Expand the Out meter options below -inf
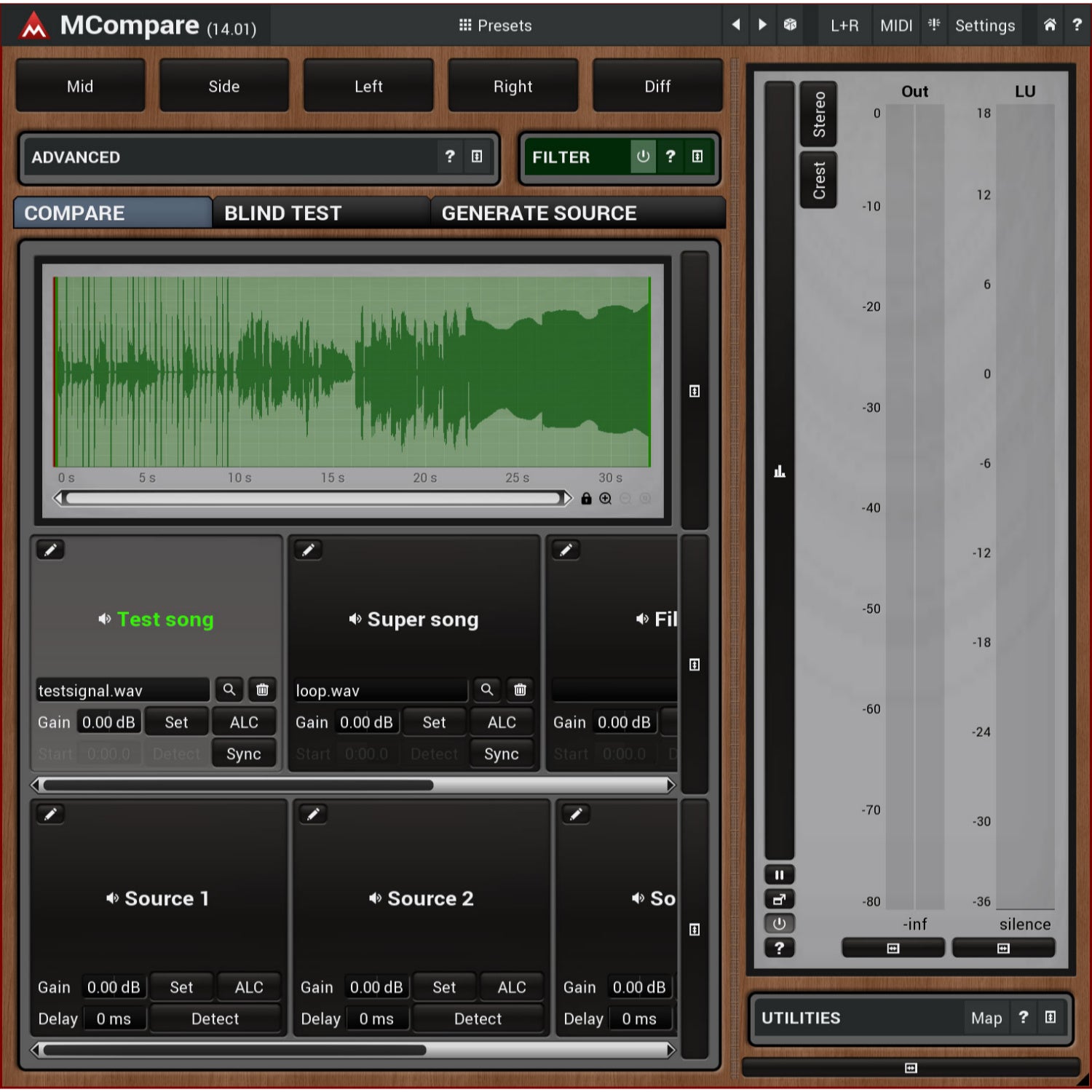This screenshot has height=1092, width=1092. (x=893, y=949)
